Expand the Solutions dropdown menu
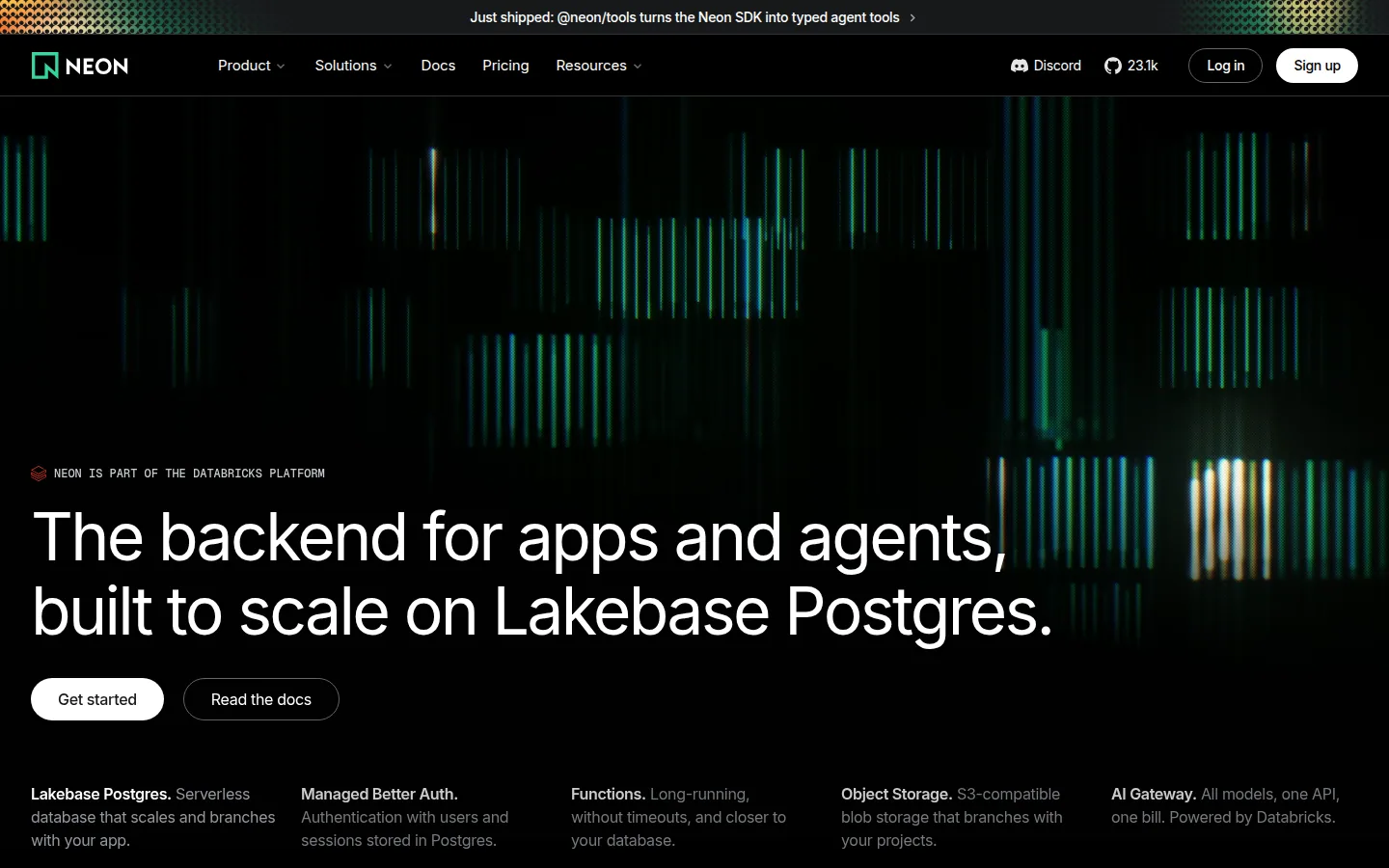Image resolution: width=1389 pixels, height=868 pixels. point(354,66)
